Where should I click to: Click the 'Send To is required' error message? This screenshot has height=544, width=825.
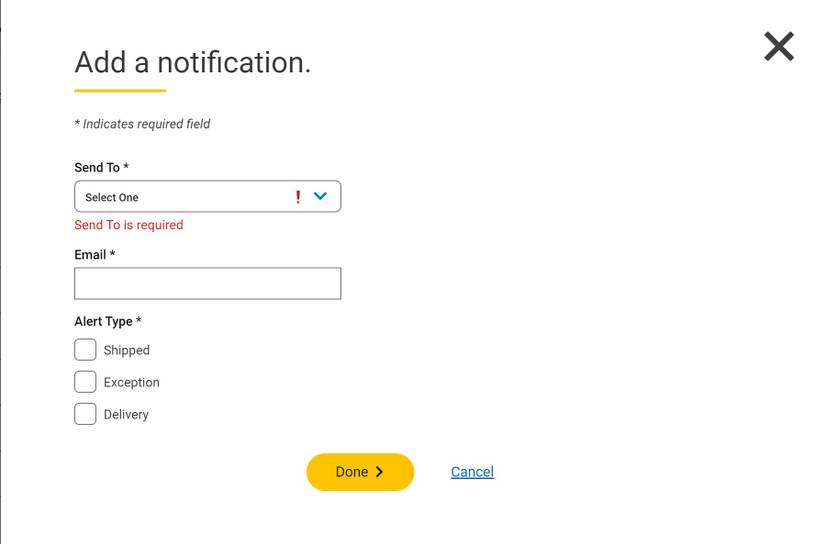(129, 225)
